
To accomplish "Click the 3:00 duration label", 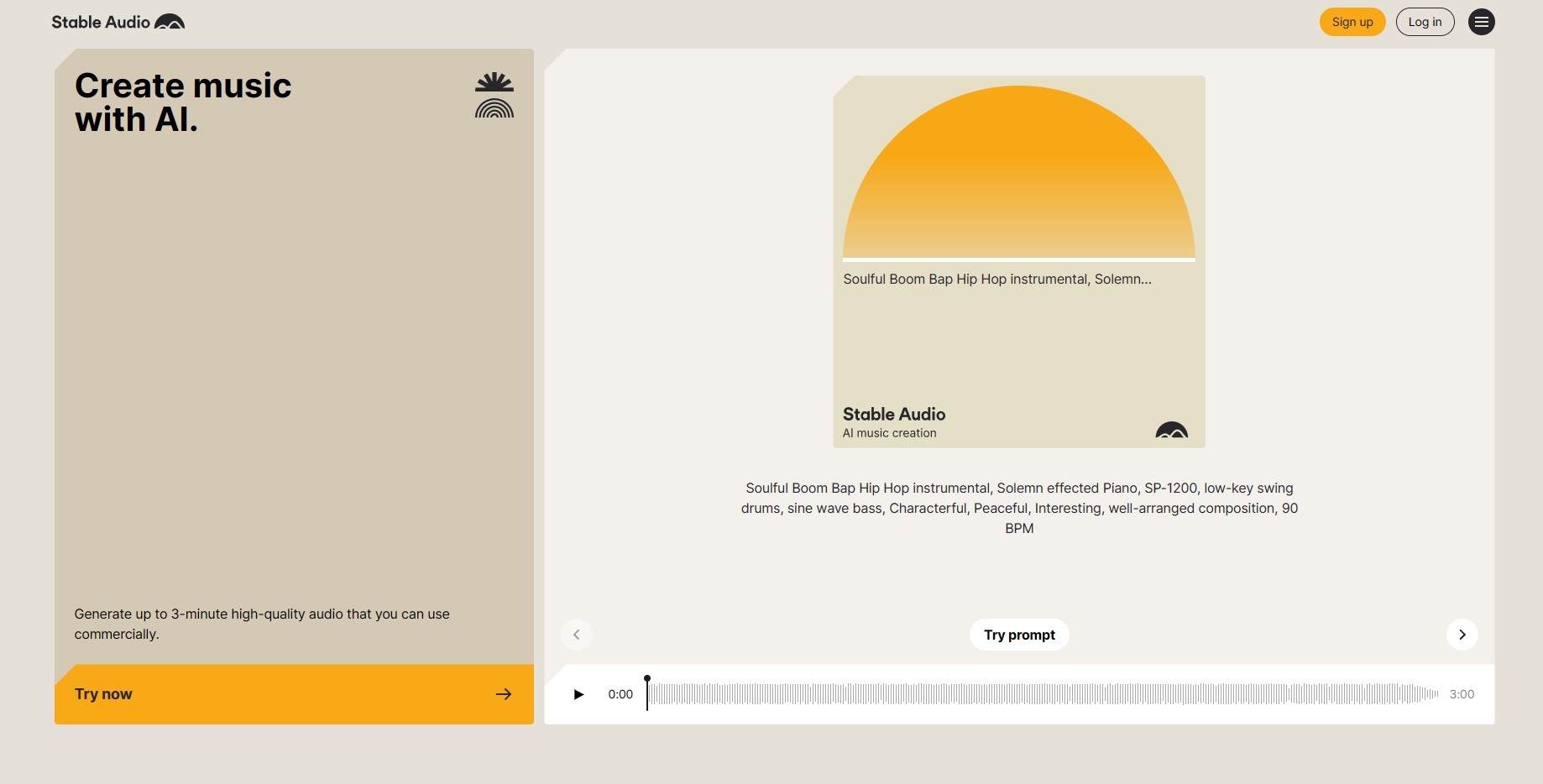I will click(x=1462, y=694).
